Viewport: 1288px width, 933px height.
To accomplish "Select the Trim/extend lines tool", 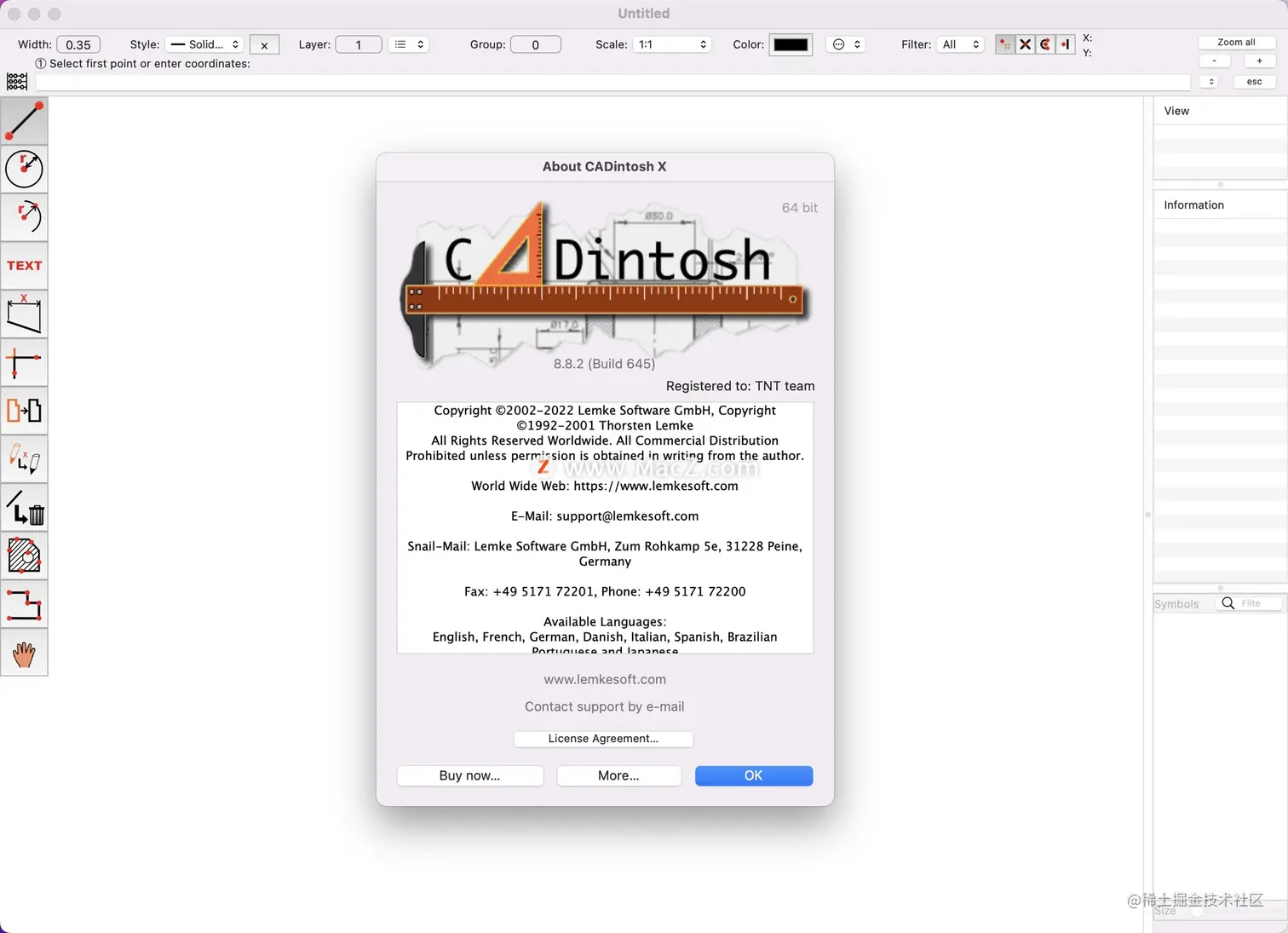I will [24, 363].
